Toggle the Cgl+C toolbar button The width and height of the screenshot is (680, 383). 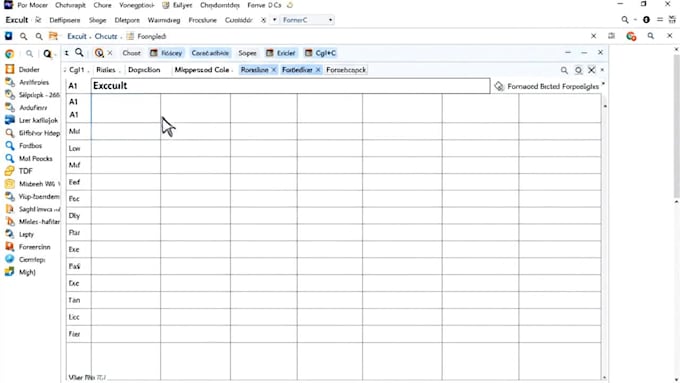[x=320, y=53]
